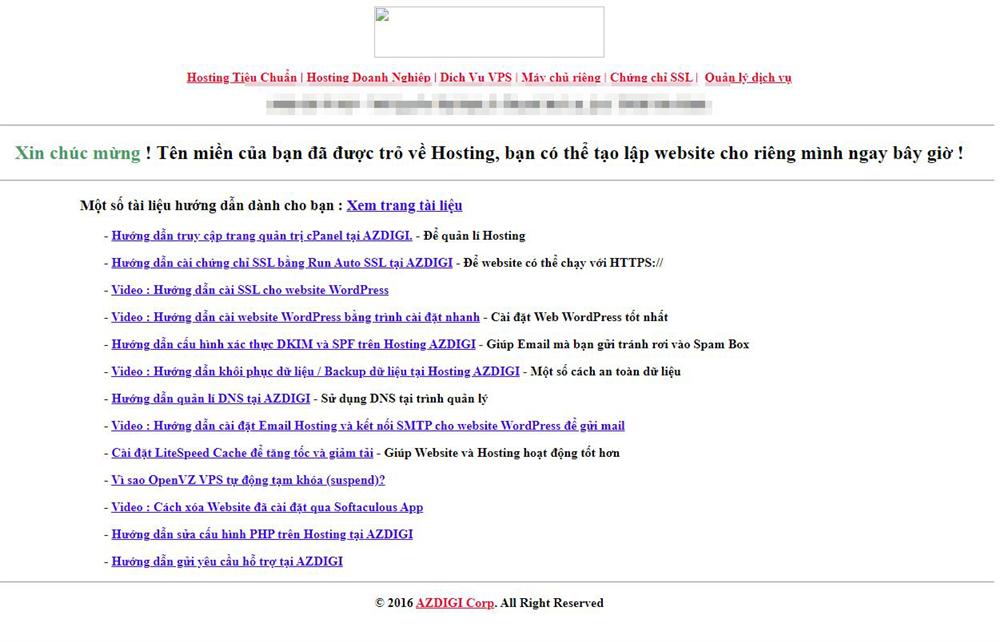Go to Dịch Vụ VPS page
The image size is (1000, 642).
click(x=476, y=78)
